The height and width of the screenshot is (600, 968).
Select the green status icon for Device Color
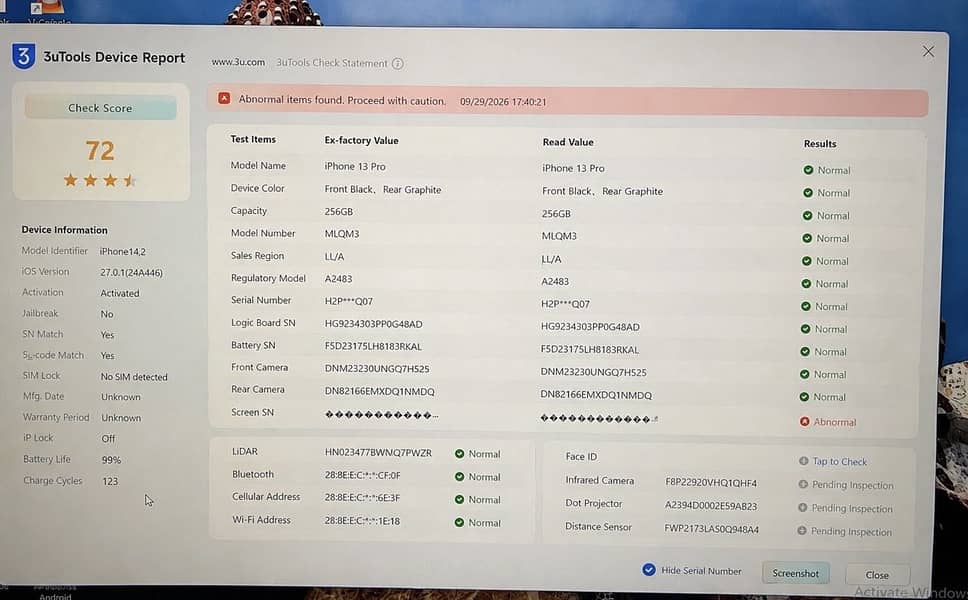click(x=807, y=193)
